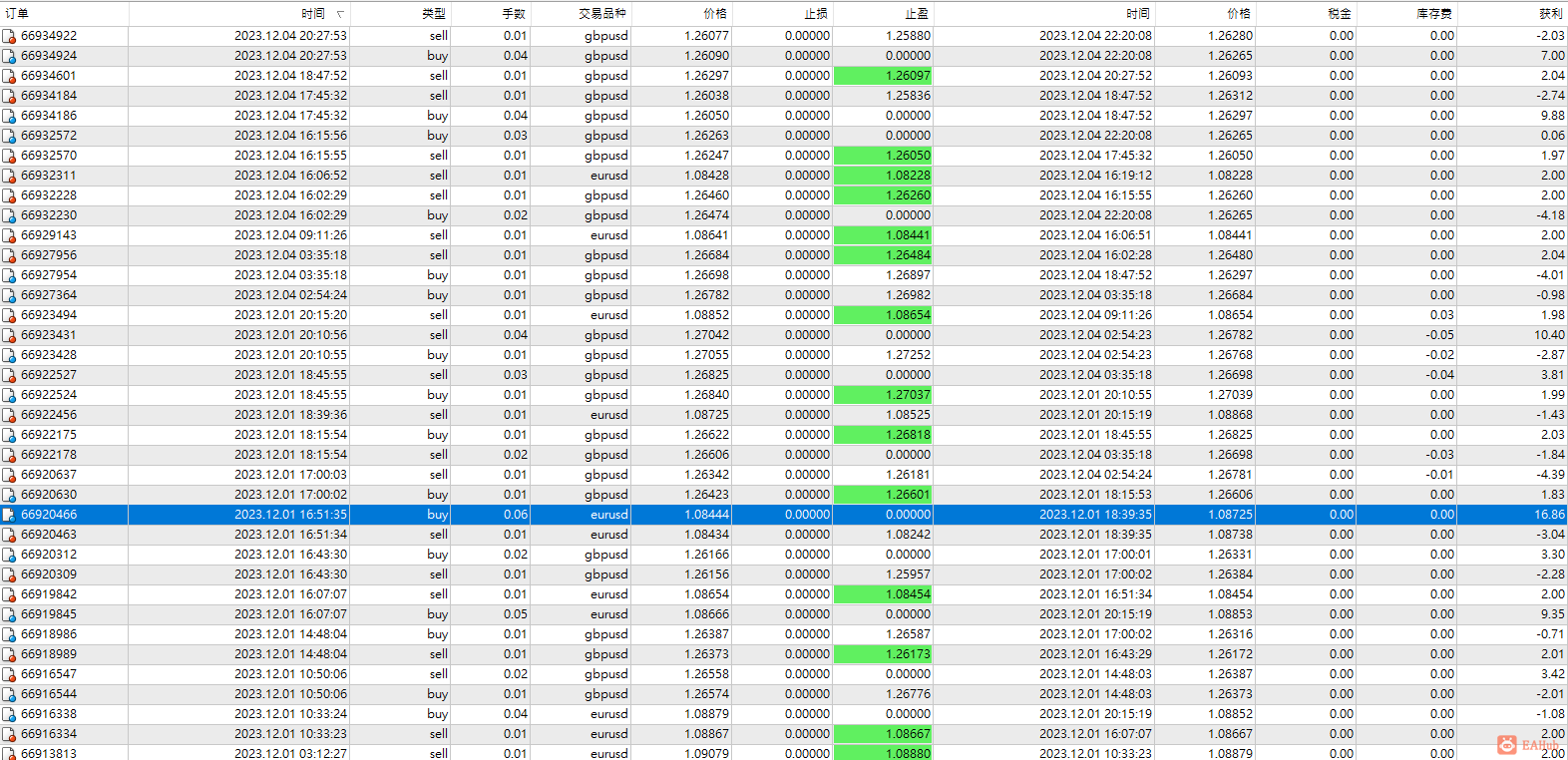
Task: Click order number 66916544
Action: (x=49, y=694)
